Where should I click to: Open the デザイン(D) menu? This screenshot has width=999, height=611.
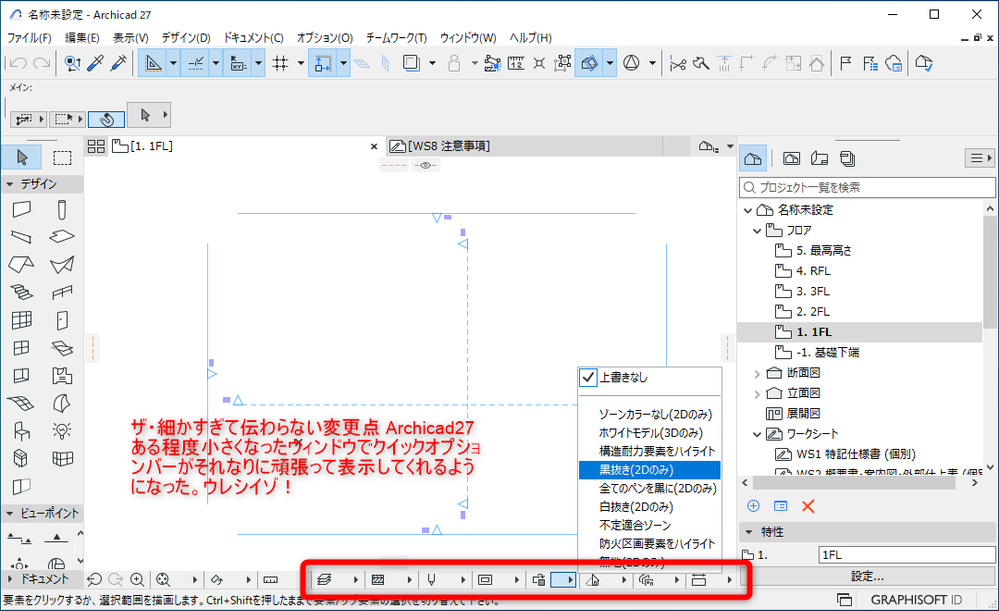(x=186, y=38)
